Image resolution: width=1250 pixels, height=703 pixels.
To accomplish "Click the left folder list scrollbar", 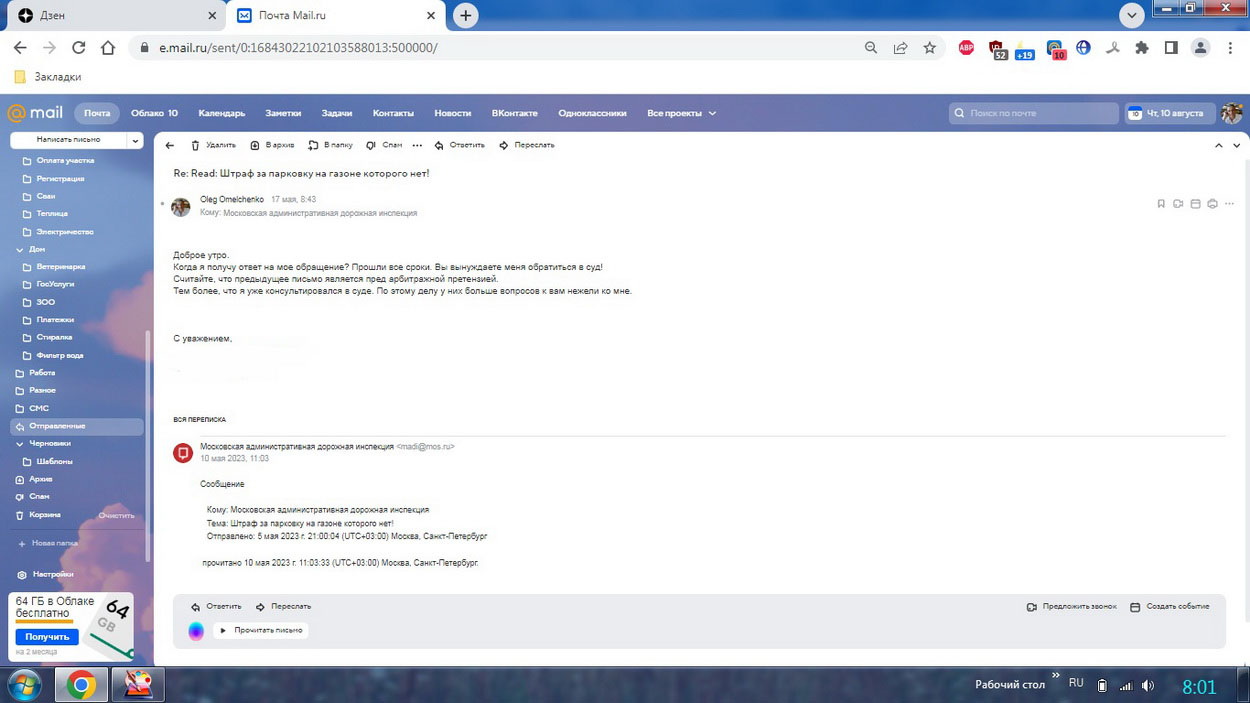I will tap(148, 440).
